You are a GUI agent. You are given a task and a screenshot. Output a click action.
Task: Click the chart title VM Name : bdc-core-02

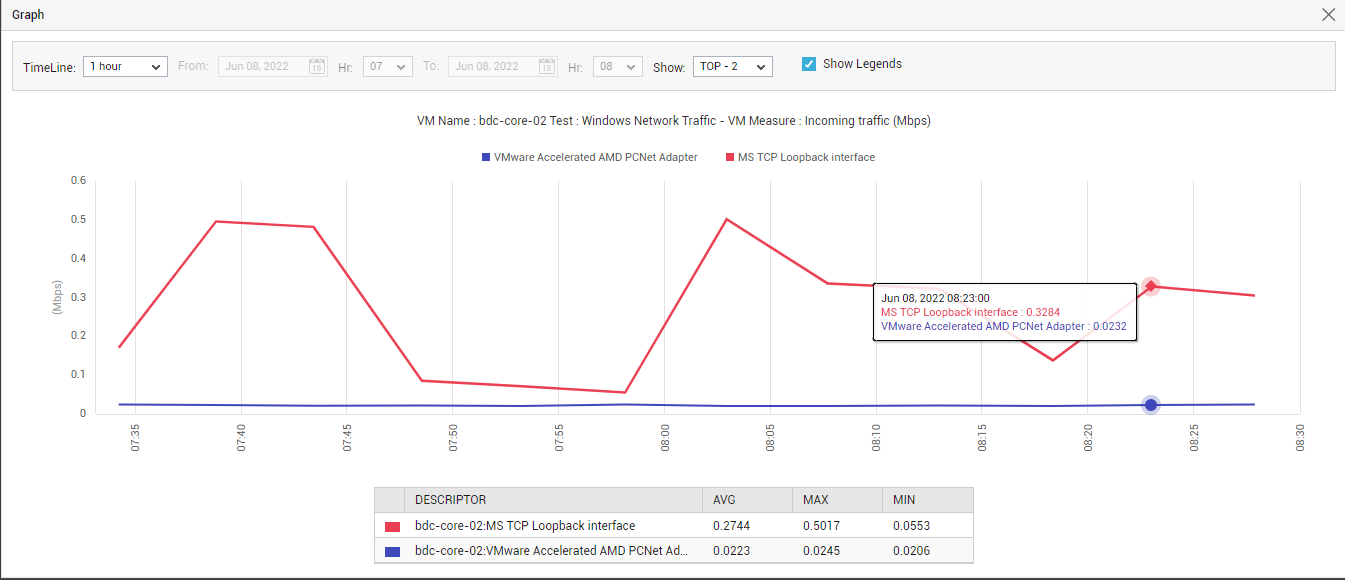pos(673,121)
